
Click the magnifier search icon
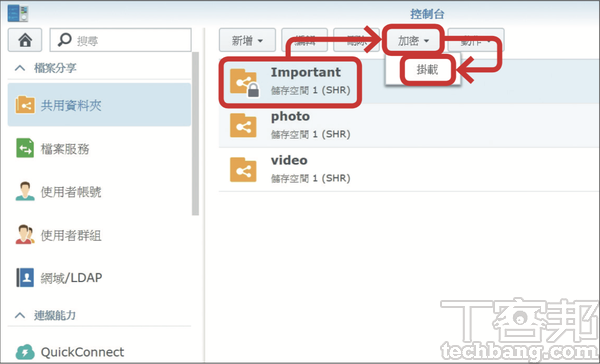coord(64,40)
